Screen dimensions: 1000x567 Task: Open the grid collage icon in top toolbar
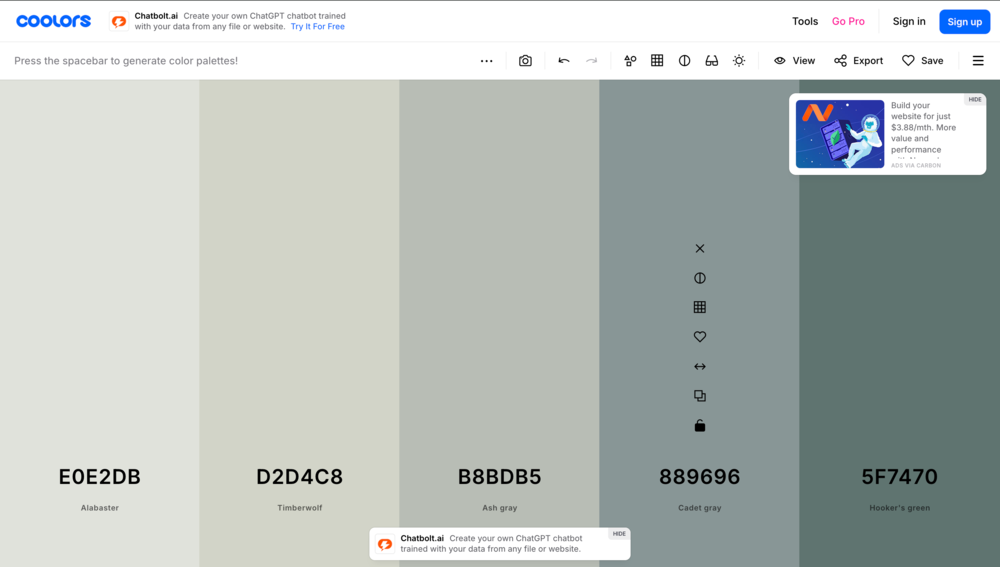[657, 61]
